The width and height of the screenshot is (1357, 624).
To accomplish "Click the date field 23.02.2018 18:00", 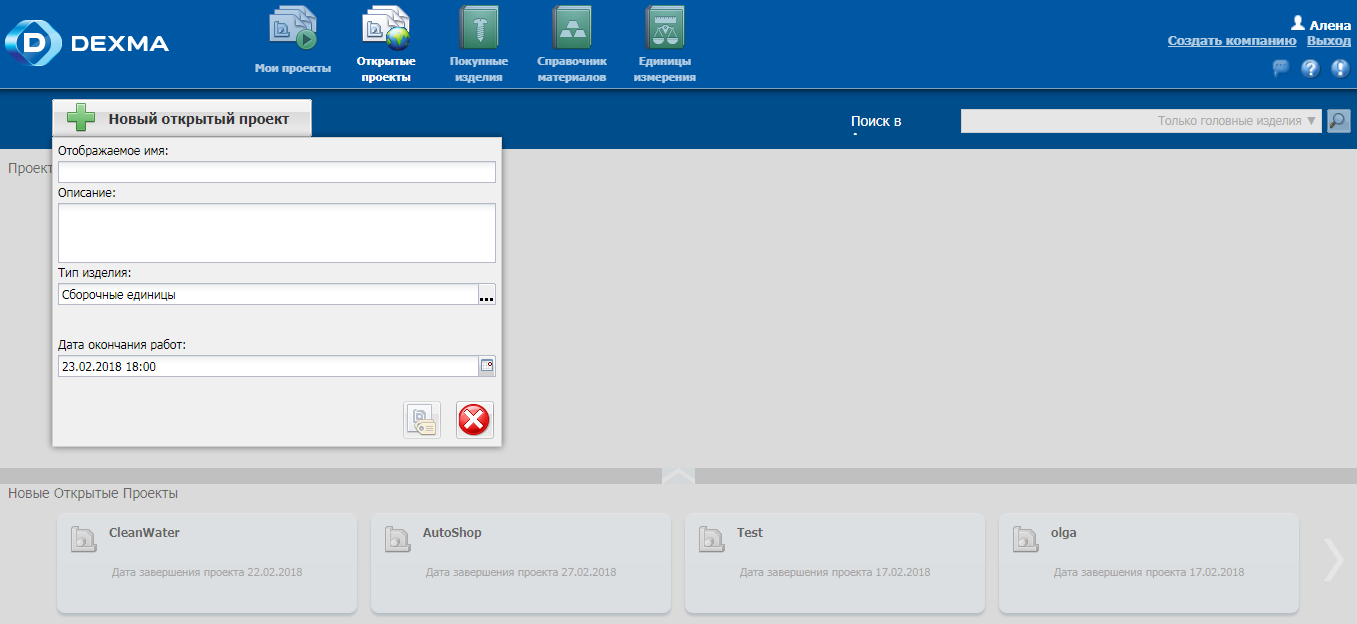I will pos(268,366).
